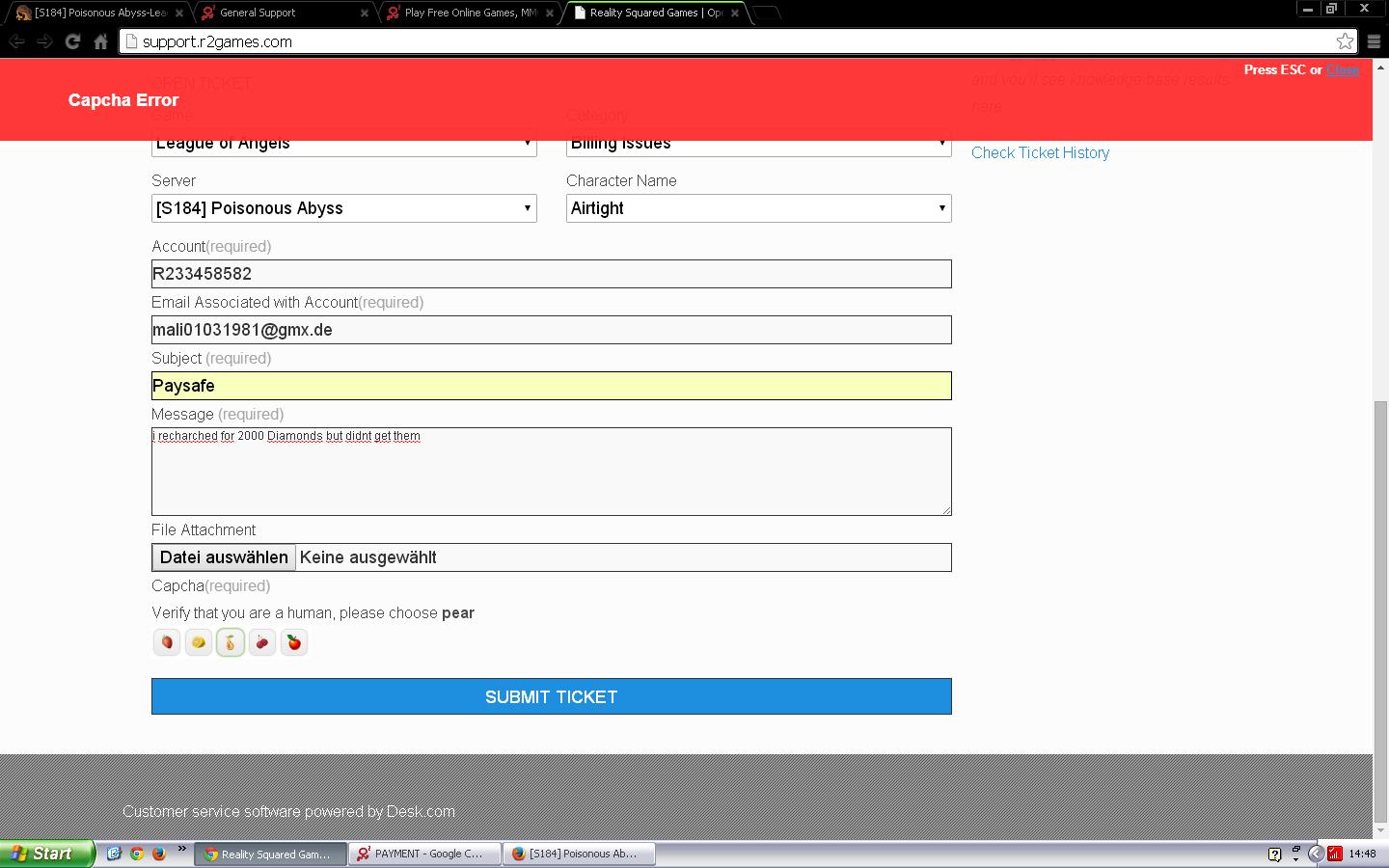1389x868 pixels.
Task: Switch to the General Support tab
Action: (x=280, y=13)
